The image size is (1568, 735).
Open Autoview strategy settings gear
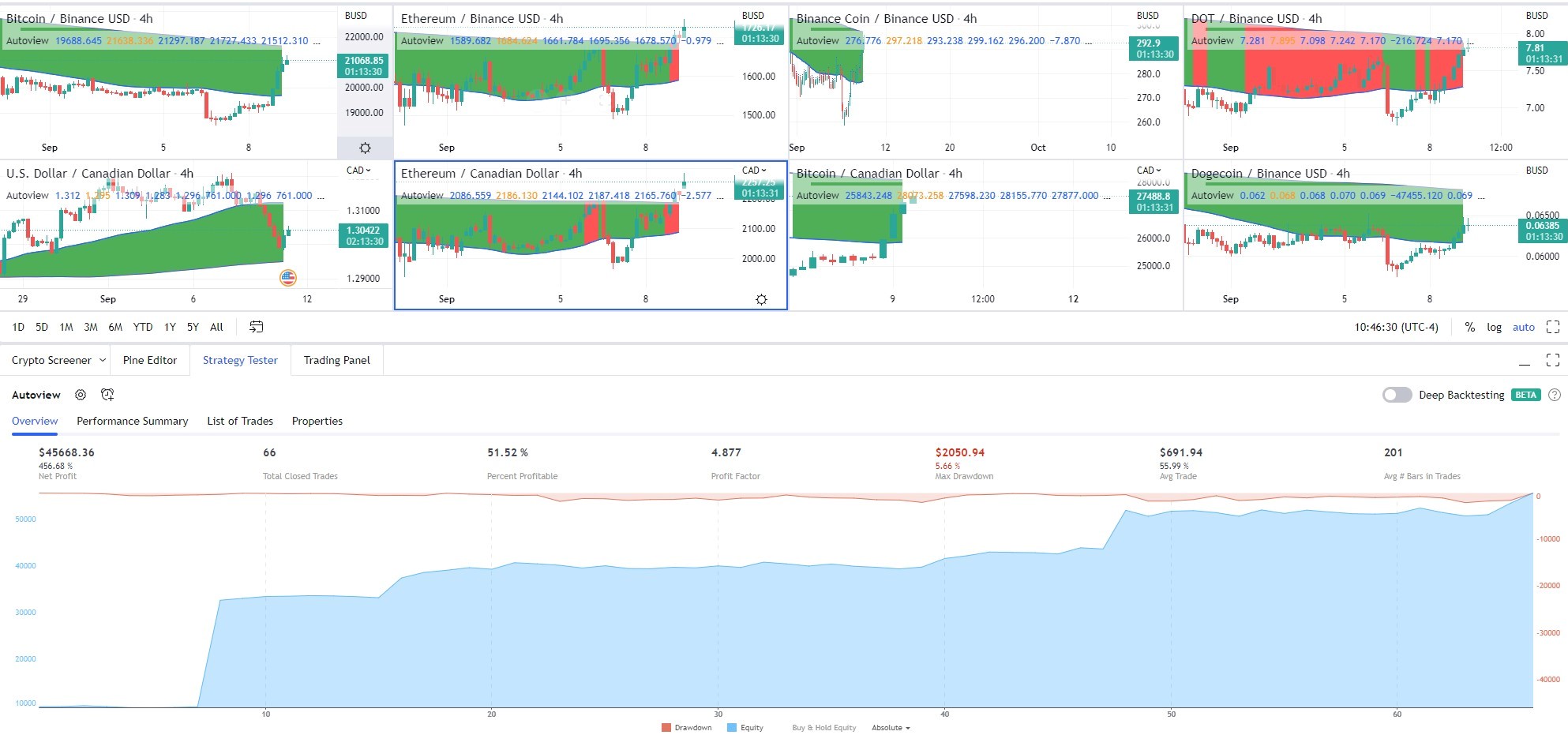point(80,395)
